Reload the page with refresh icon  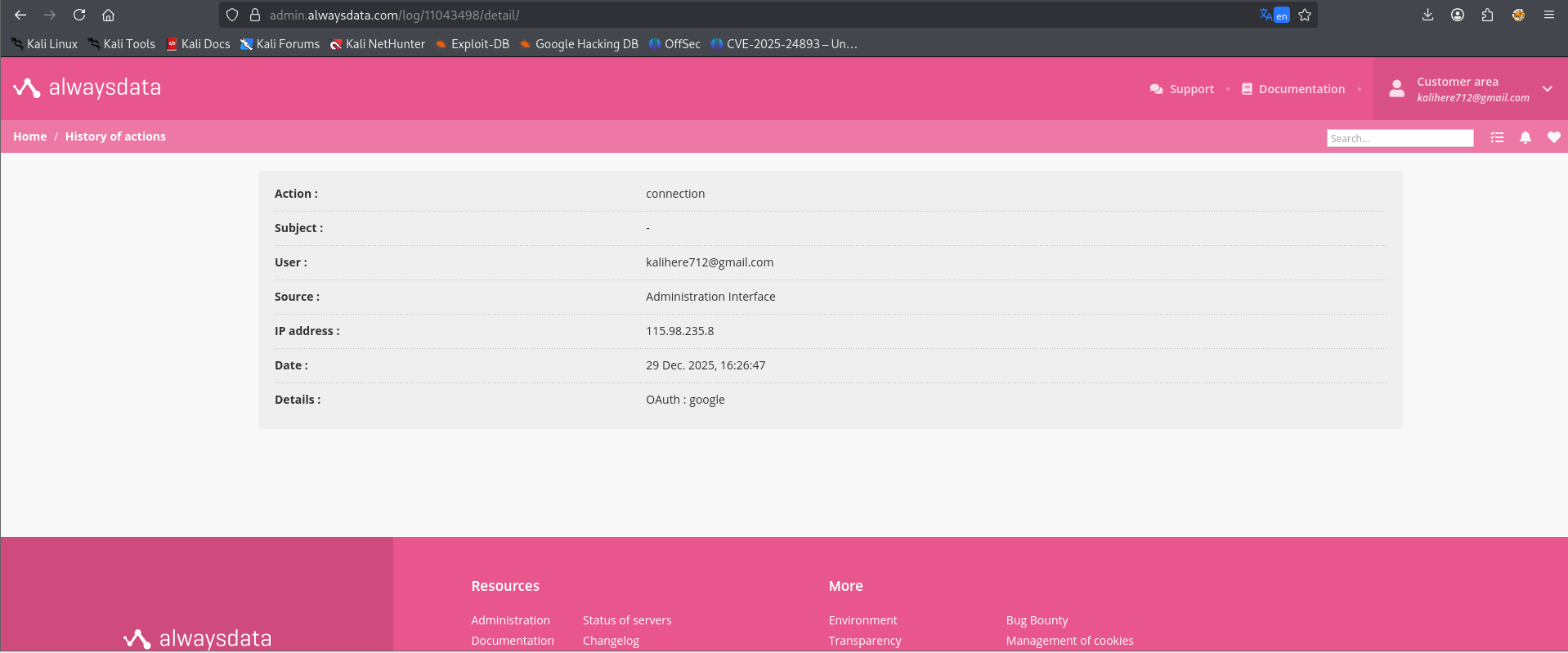[x=79, y=15]
